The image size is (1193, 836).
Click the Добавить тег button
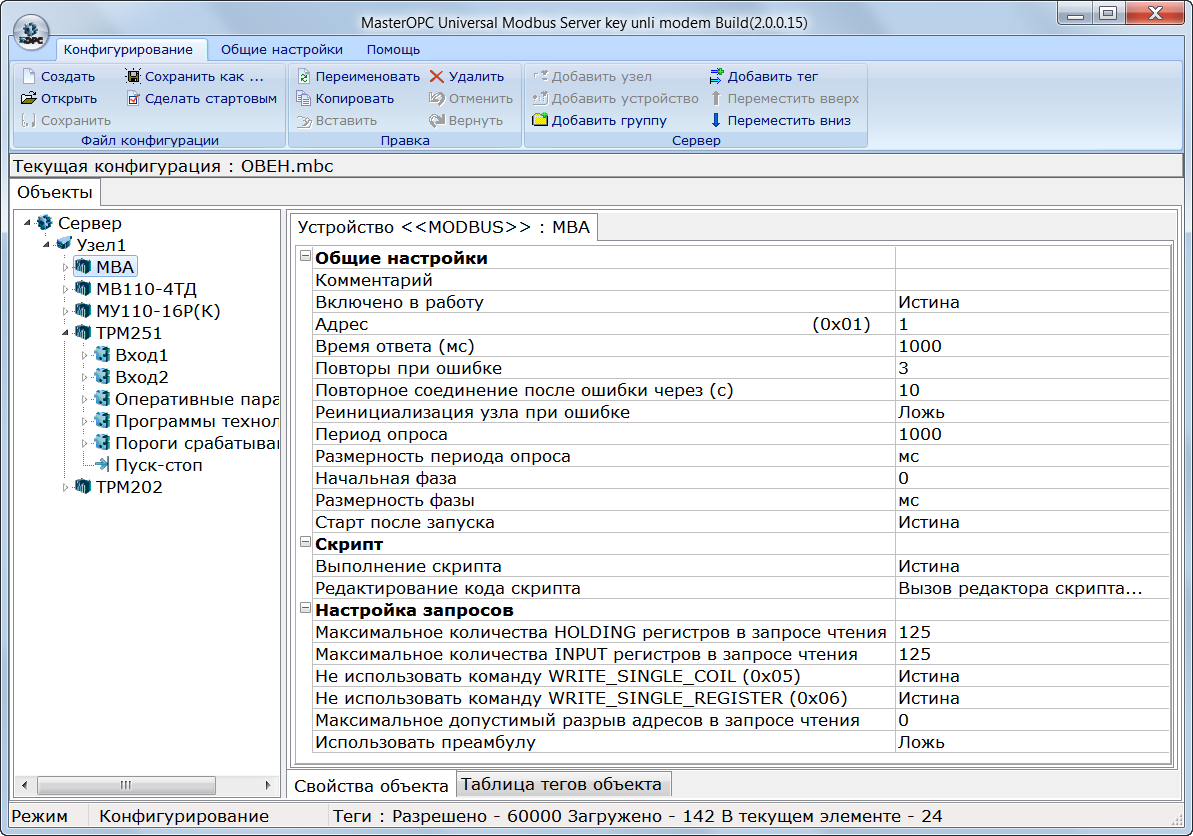coord(763,76)
